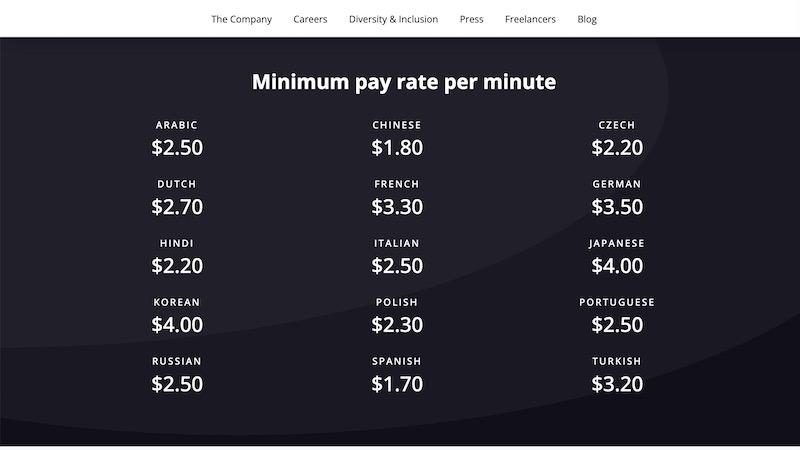Select the Arabic $2.50 rate

pyautogui.click(x=177, y=147)
